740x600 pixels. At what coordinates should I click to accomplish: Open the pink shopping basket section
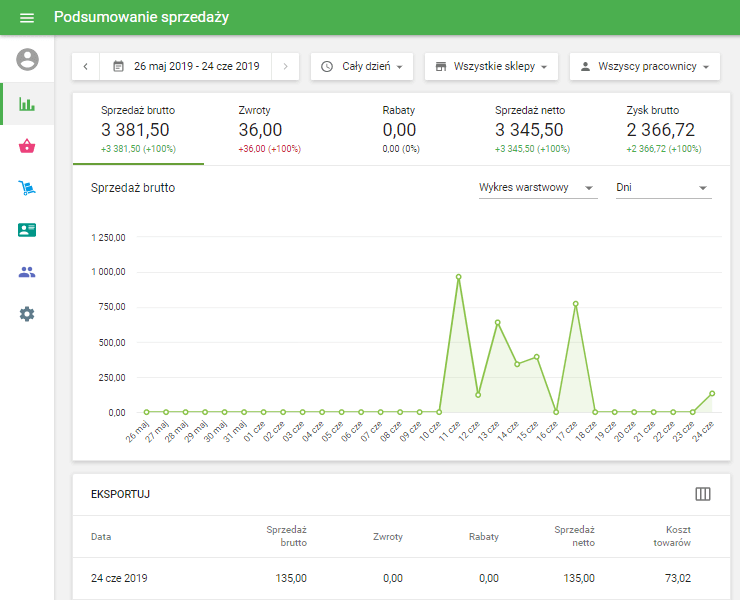[x=27, y=146]
